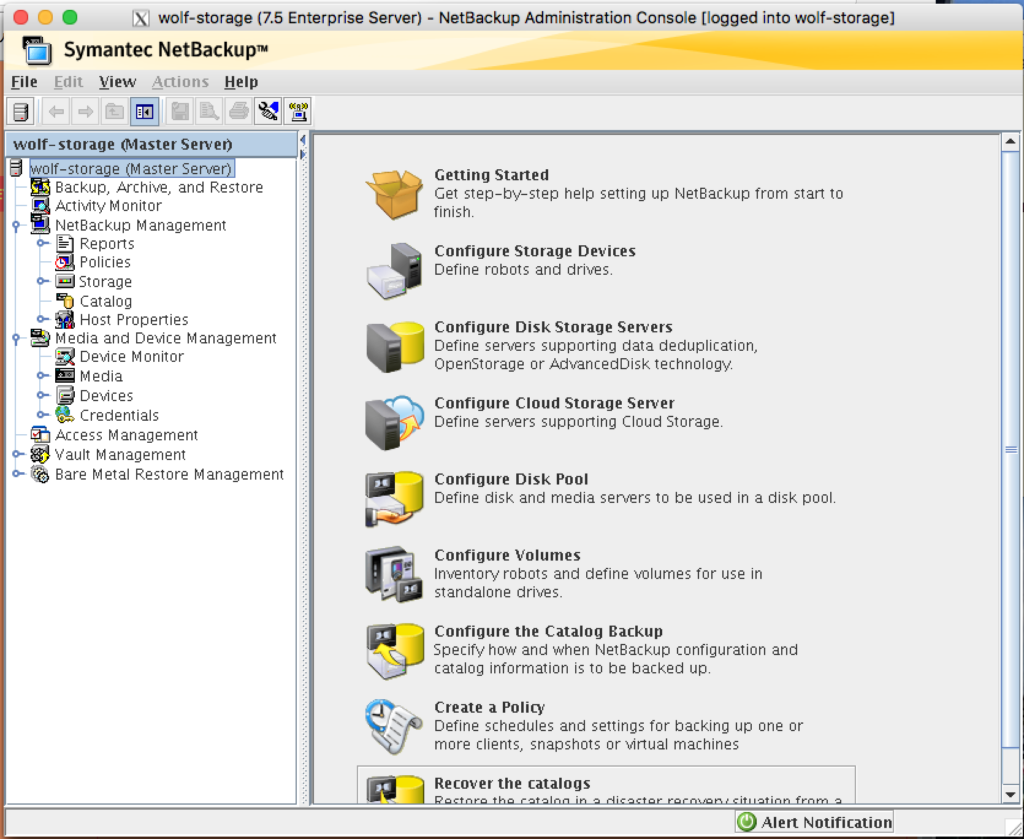This screenshot has width=1024, height=839.
Task: Click the right panel vertical scrollbar
Action: point(1010,450)
